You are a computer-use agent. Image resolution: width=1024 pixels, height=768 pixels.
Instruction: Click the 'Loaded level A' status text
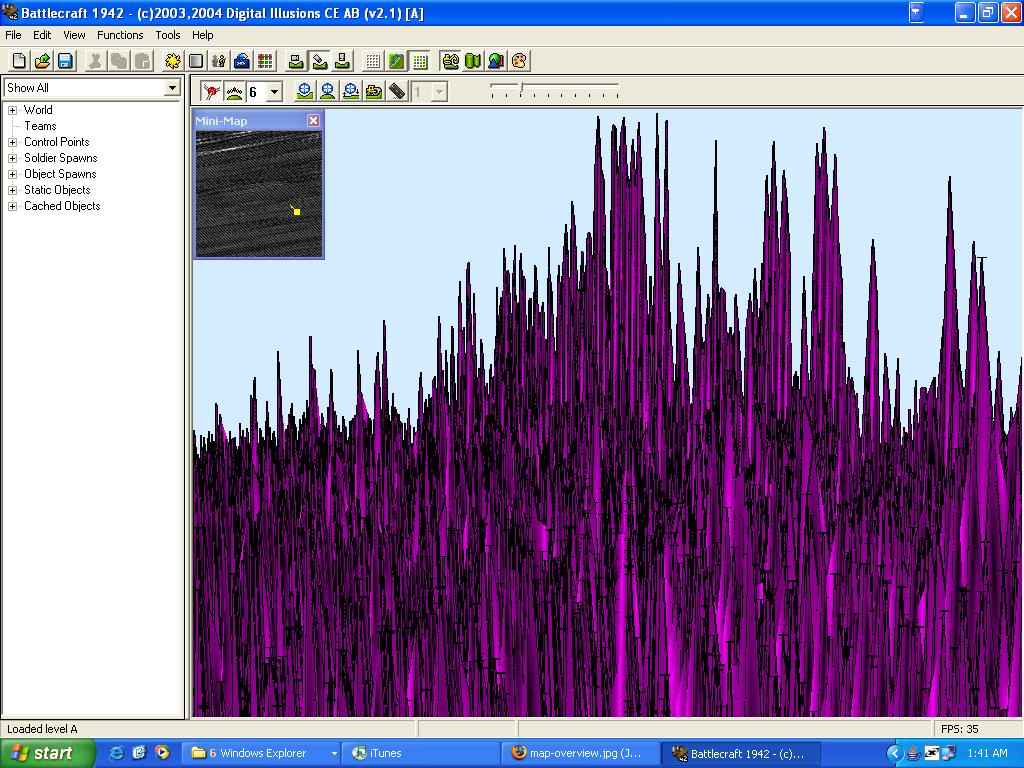(42, 729)
